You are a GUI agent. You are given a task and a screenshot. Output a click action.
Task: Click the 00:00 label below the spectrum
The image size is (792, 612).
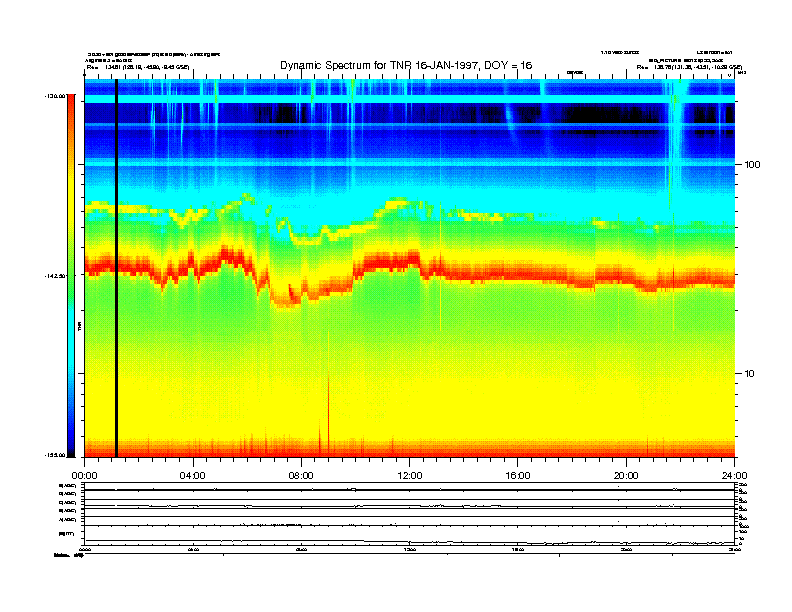[x=84, y=475]
